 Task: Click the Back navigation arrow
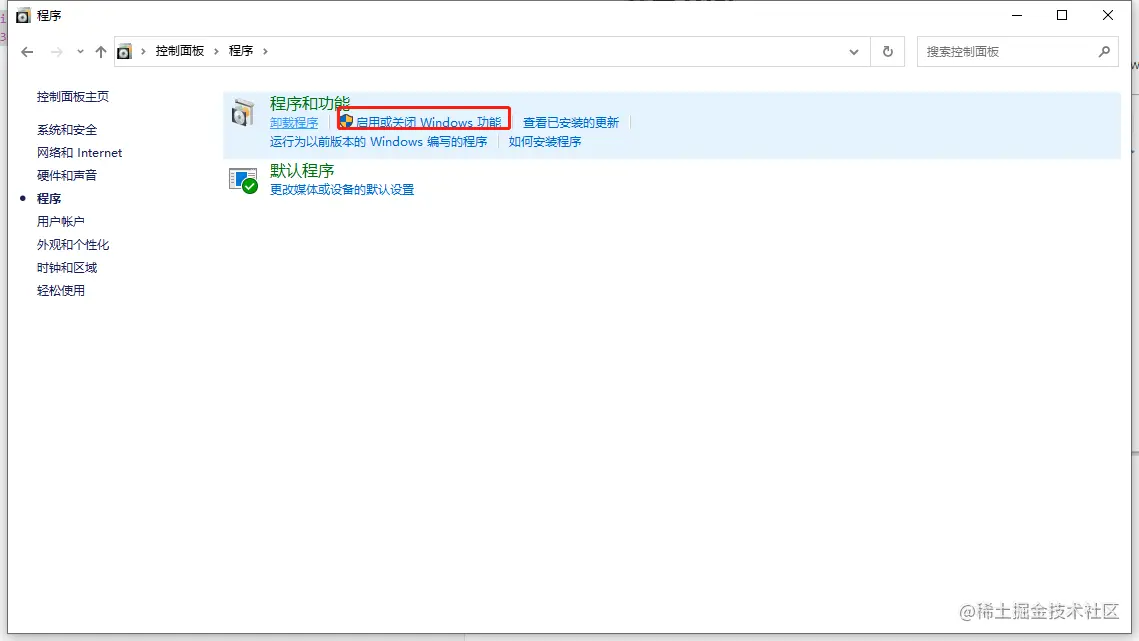27,52
